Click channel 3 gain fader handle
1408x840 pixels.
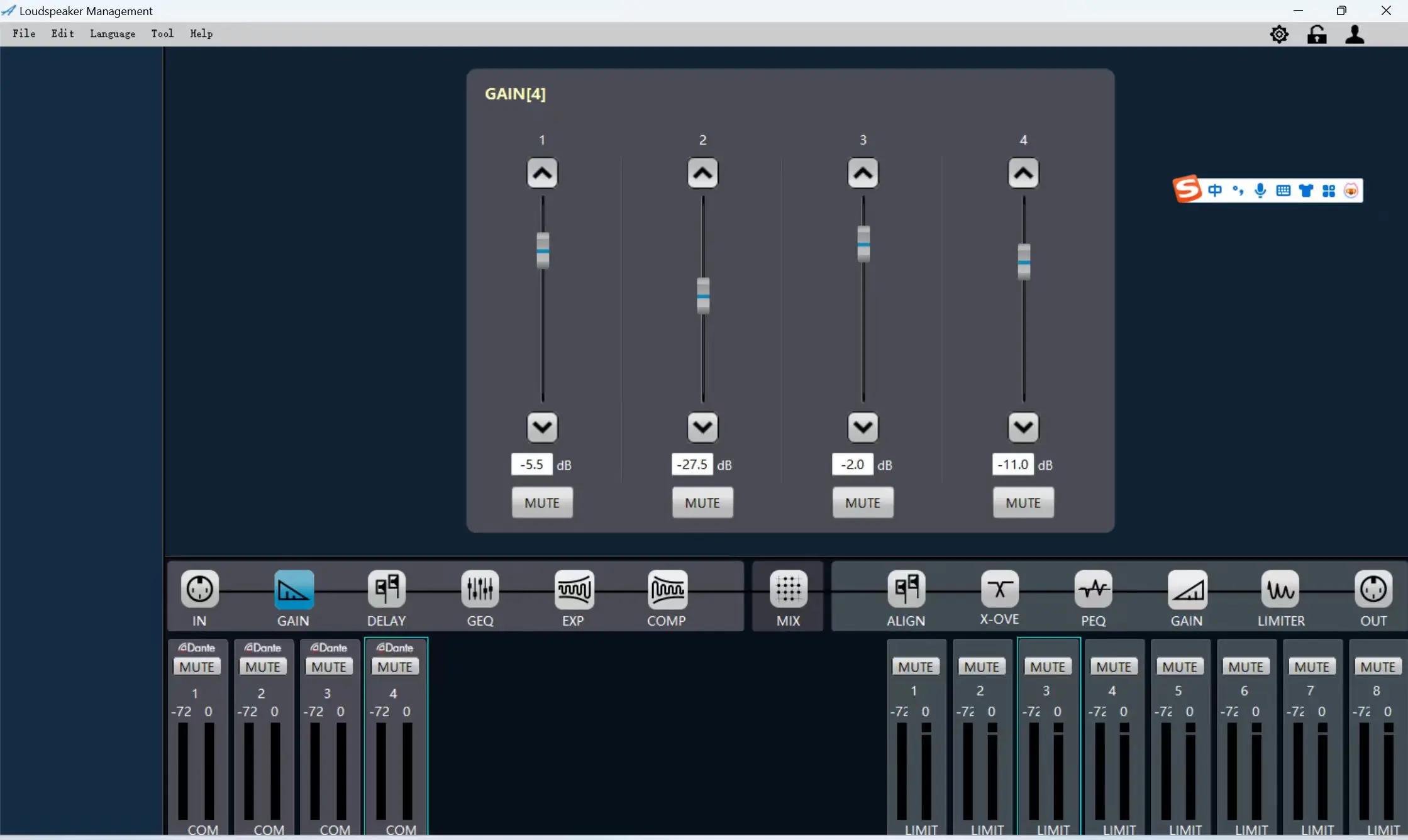(x=863, y=244)
